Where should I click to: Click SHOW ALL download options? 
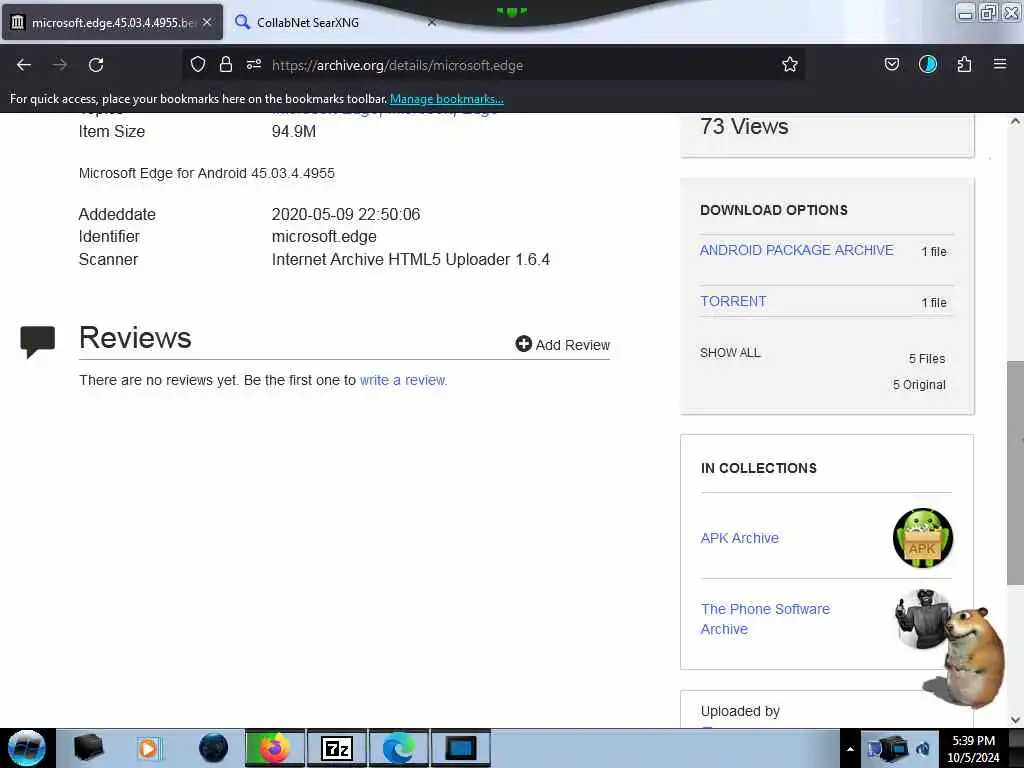click(730, 353)
